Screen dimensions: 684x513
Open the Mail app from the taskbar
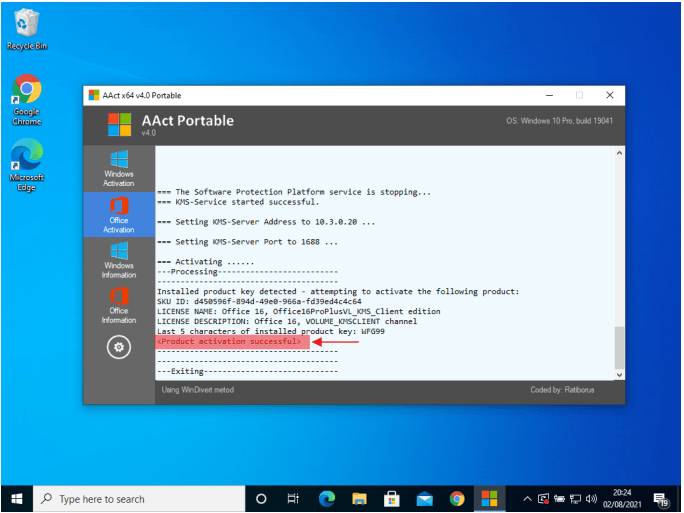(424, 499)
